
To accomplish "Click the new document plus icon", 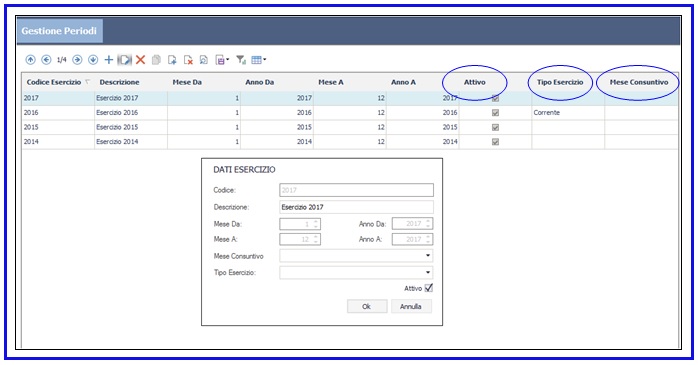I will click(172, 60).
